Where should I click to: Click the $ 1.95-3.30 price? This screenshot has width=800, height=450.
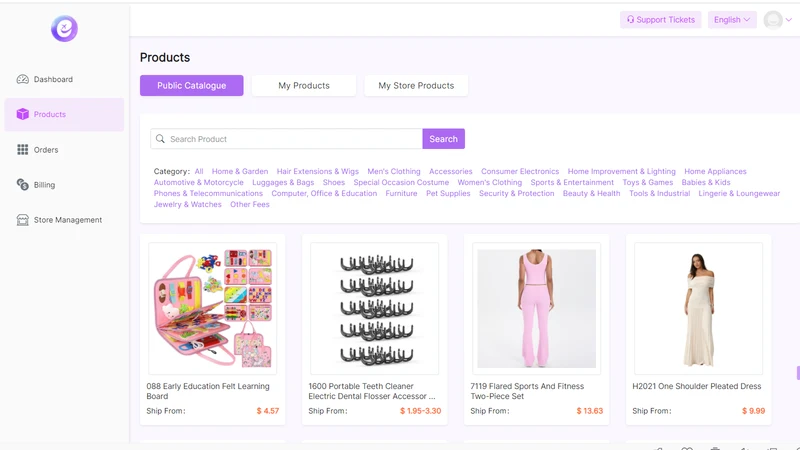coord(420,411)
